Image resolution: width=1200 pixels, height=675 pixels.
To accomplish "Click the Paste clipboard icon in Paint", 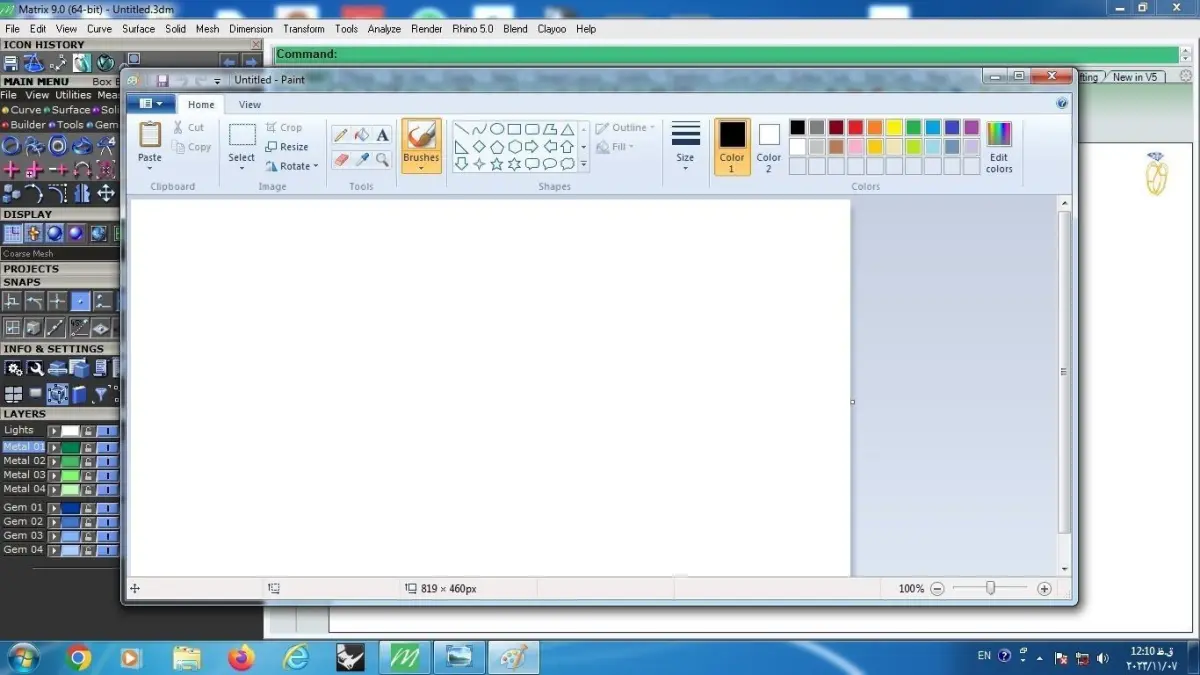I will point(150,134).
